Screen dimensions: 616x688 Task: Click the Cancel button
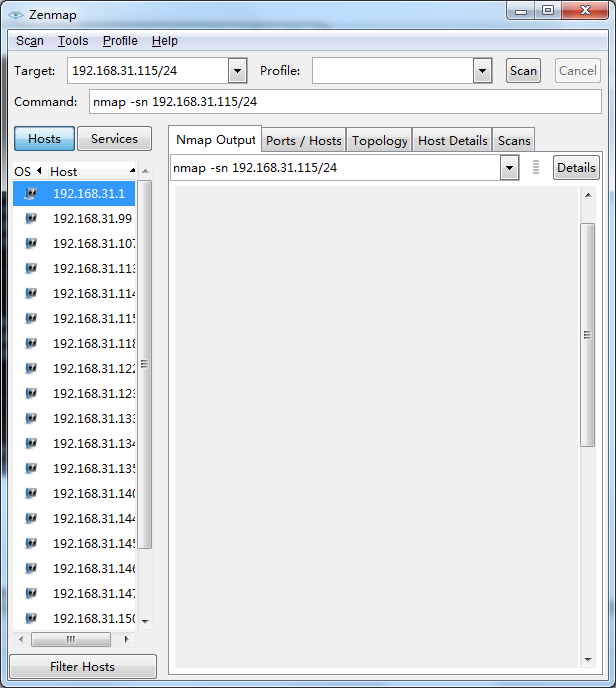pyautogui.click(x=577, y=71)
